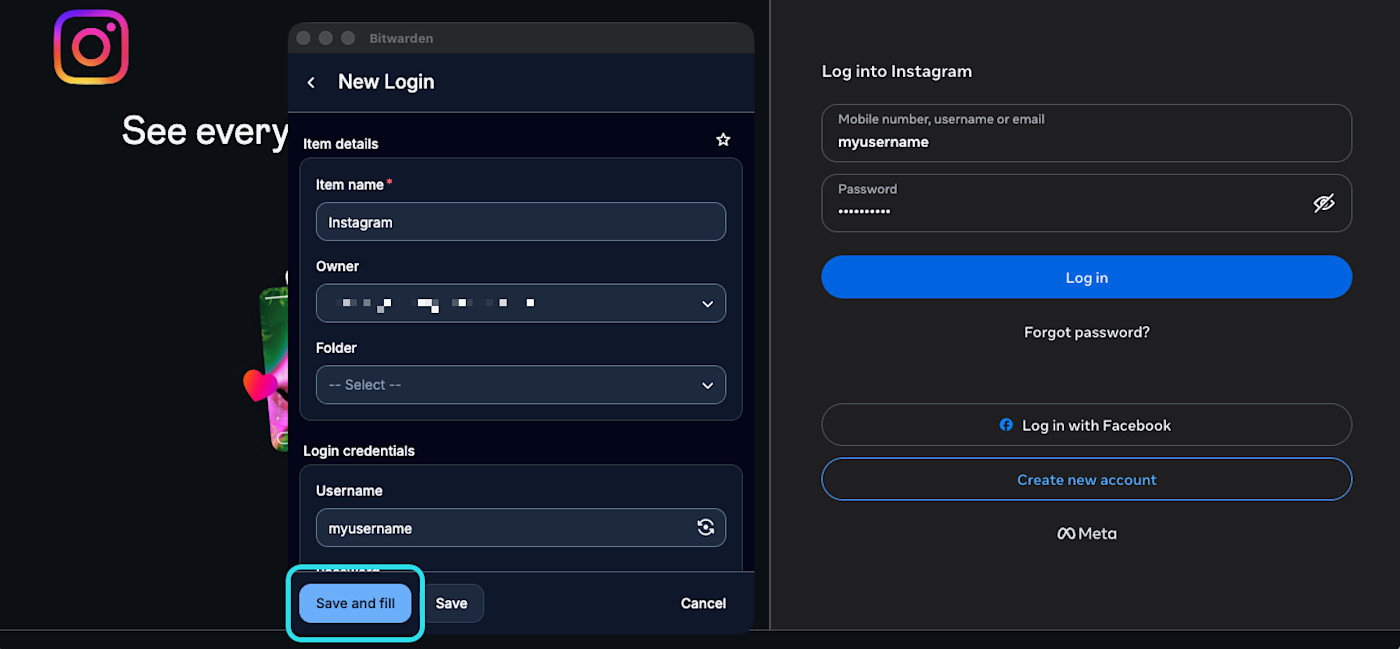Click the Instagram logo icon
The height and width of the screenshot is (649, 1400).
91,47
